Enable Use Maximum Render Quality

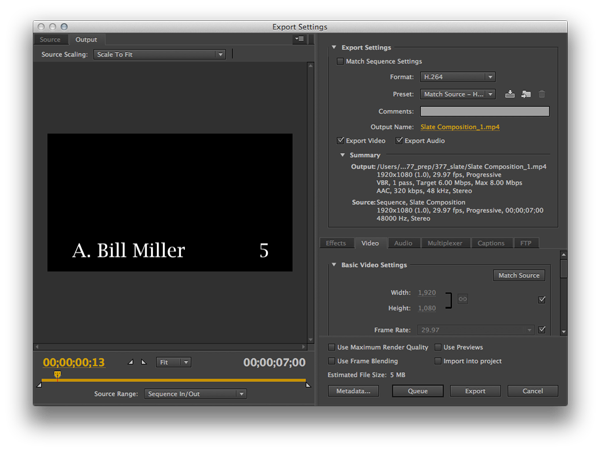(x=331, y=347)
